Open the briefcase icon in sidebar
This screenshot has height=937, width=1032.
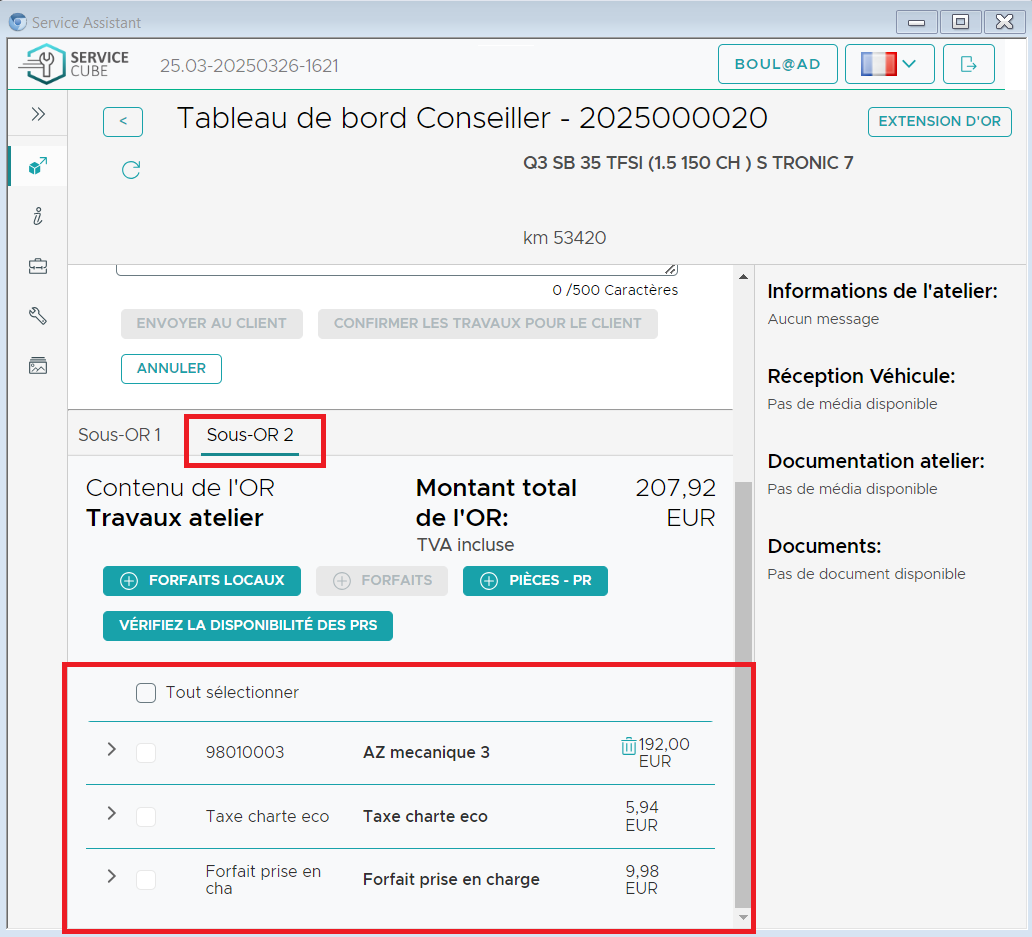pos(38,266)
